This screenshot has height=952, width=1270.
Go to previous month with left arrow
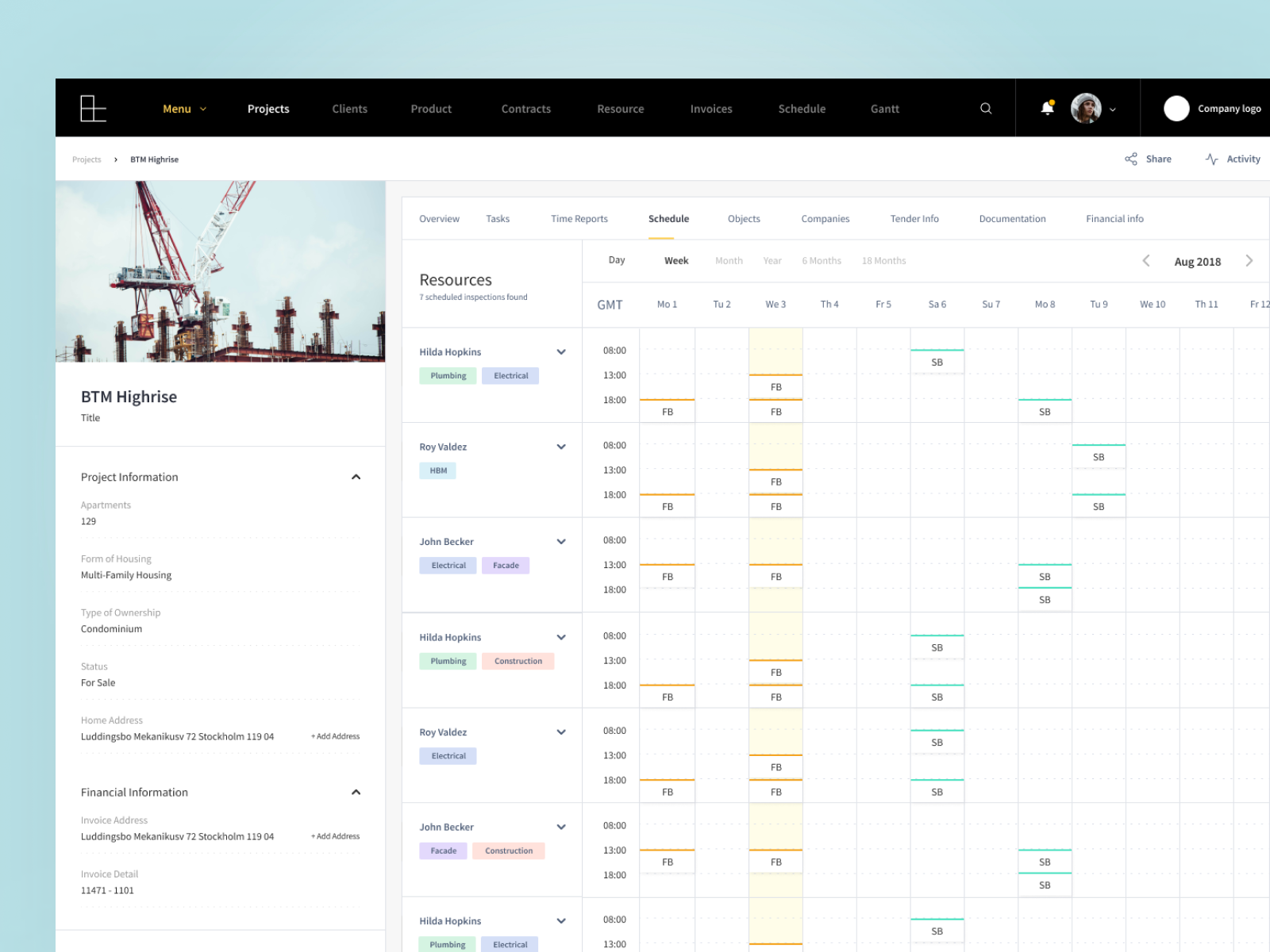tap(1146, 260)
